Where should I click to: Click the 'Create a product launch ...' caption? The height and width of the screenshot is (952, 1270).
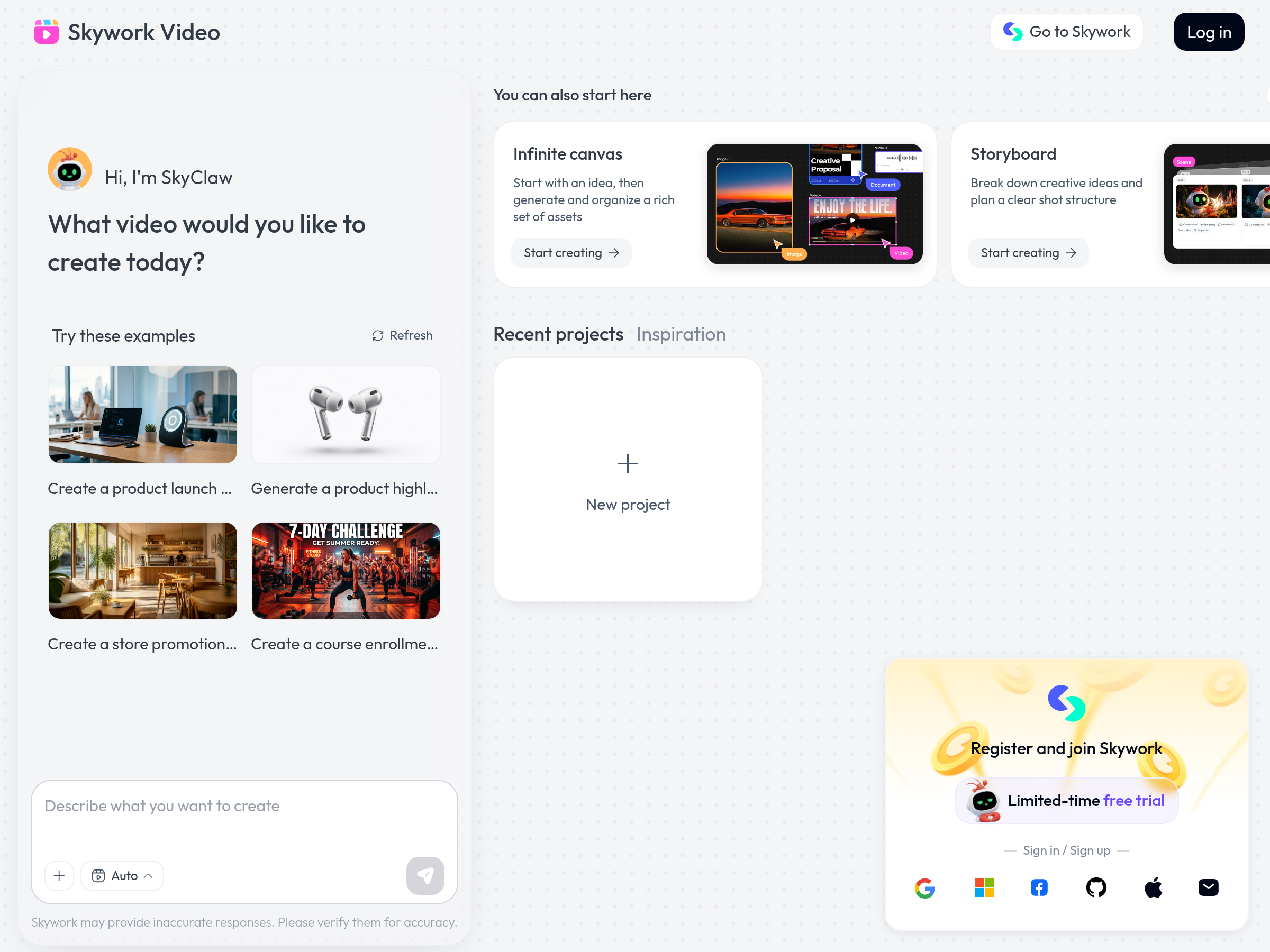pos(140,488)
